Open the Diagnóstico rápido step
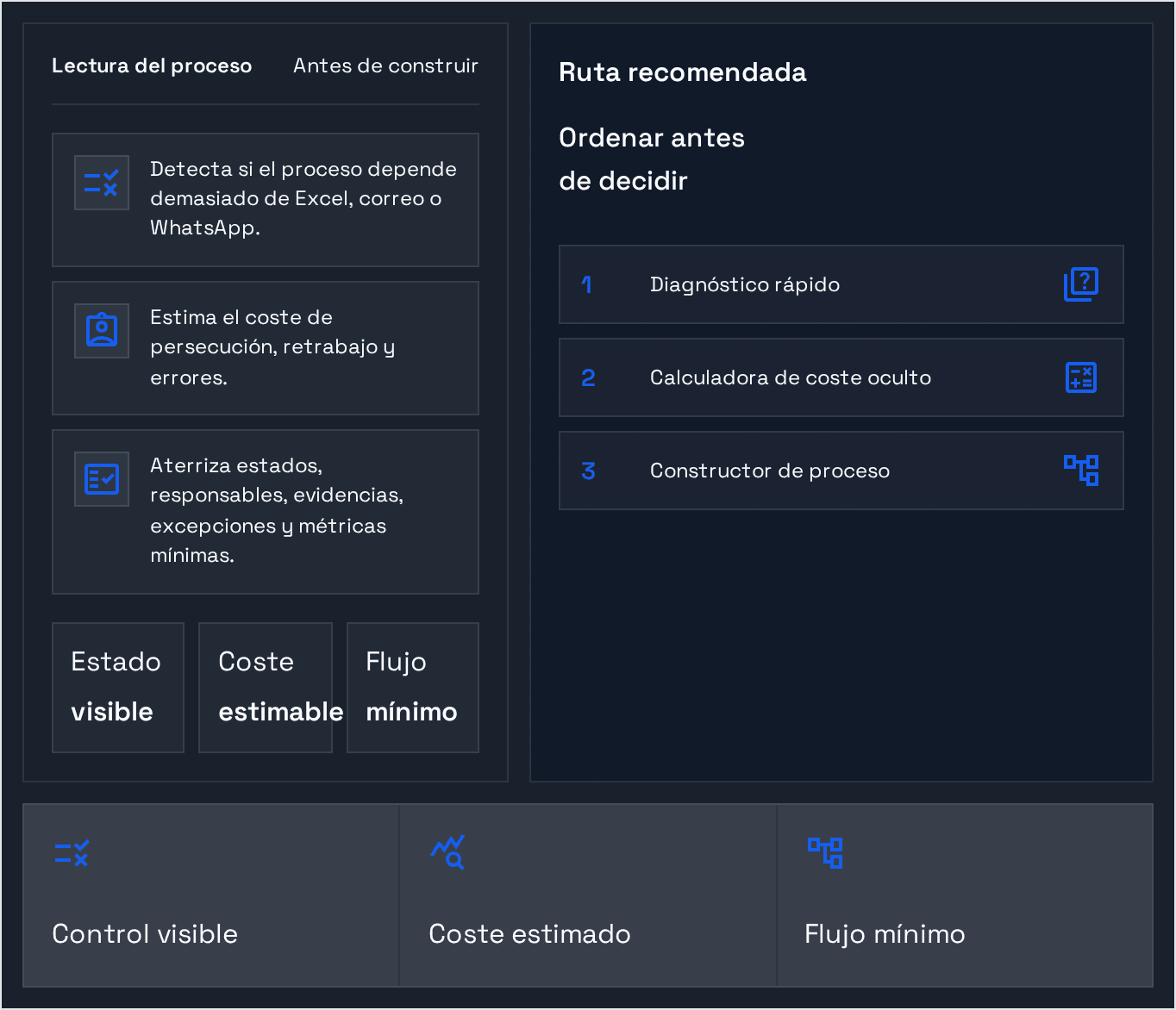The width and height of the screenshot is (1176, 1010). (x=841, y=284)
